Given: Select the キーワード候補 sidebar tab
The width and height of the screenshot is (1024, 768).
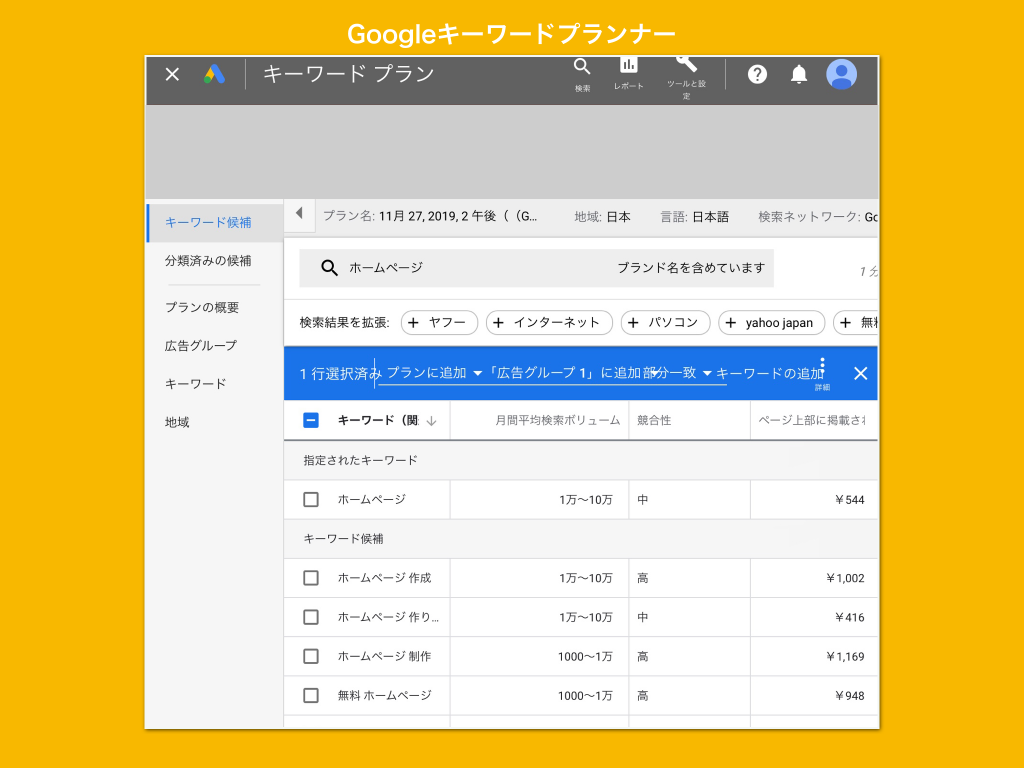Looking at the screenshot, I should 215,223.
